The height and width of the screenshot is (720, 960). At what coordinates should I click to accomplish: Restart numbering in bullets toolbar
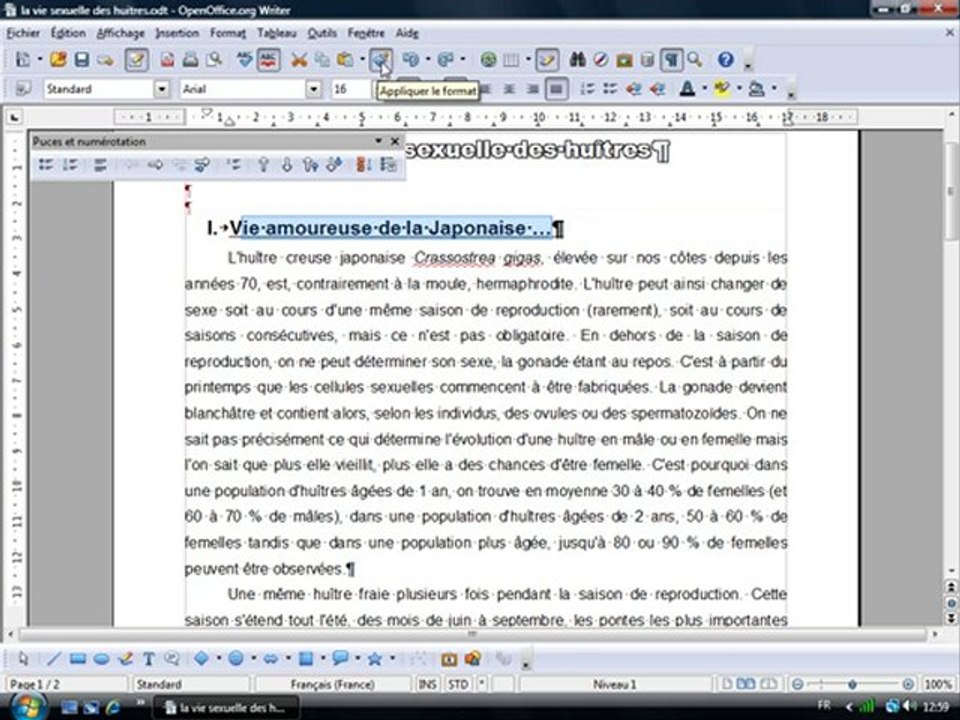tap(364, 164)
